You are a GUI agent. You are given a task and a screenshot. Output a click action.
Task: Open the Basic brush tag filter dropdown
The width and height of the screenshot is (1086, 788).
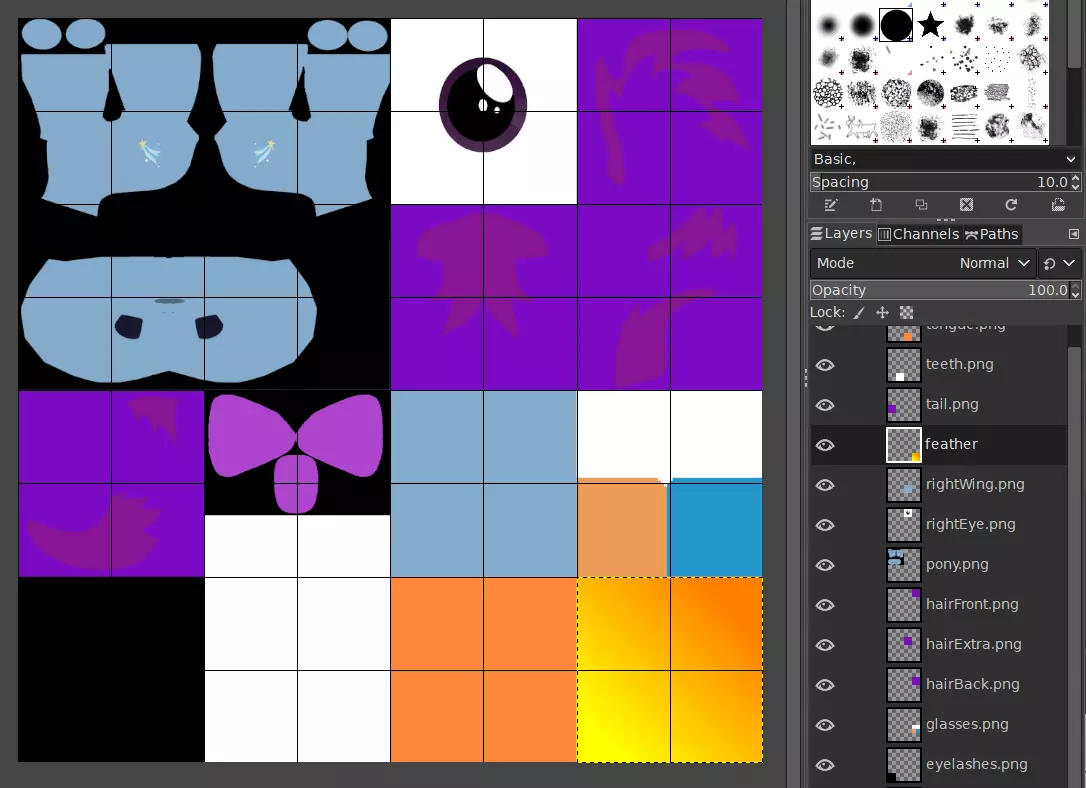(x=945, y=159)
